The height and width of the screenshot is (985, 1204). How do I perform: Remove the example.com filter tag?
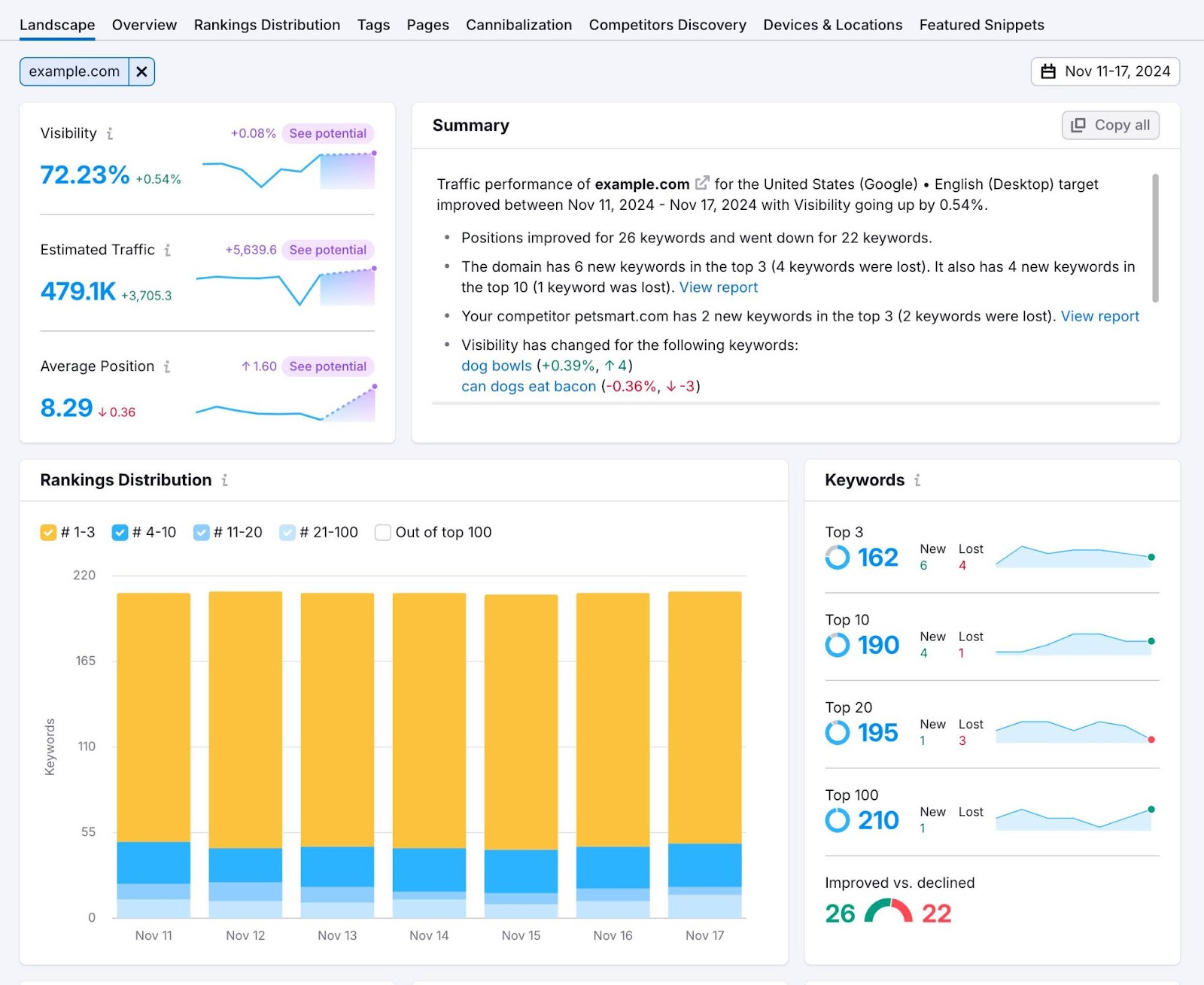pyautogui.click(x=141, y=71)
